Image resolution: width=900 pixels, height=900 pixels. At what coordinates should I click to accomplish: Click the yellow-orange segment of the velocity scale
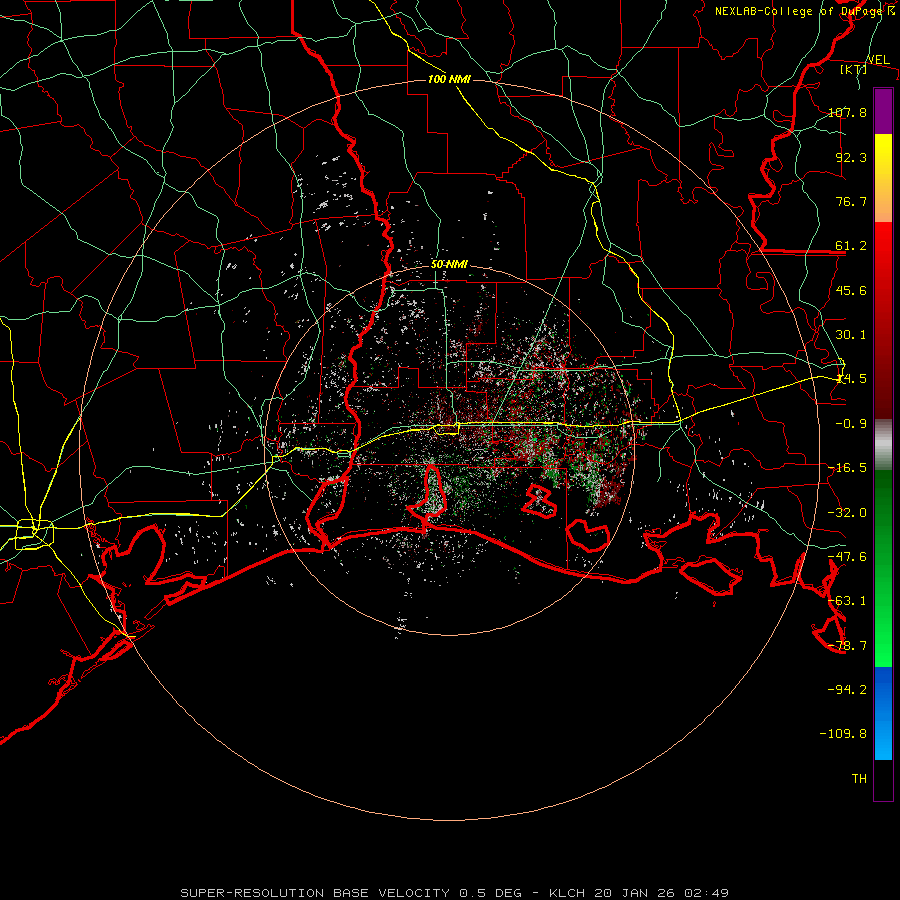883,178
